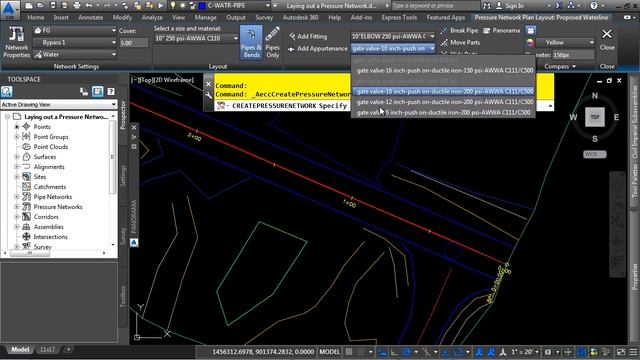Image resolution: width=640 pixels, height=360 pixels.
Task: Open the Network Properties tool
Action: (16, 42)
